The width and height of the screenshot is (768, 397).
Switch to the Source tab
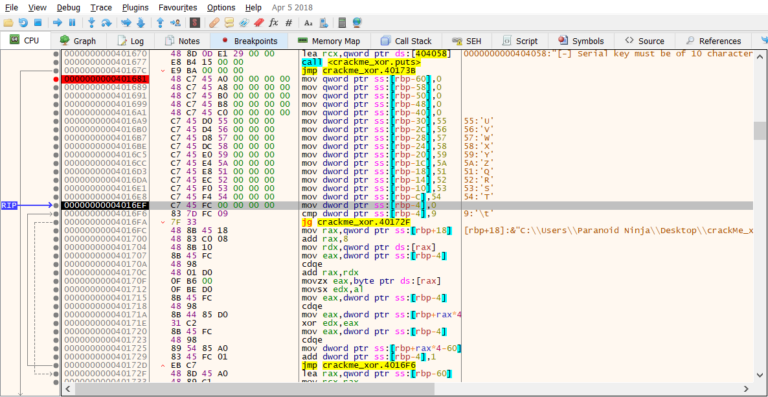click(x=645, y=41)
